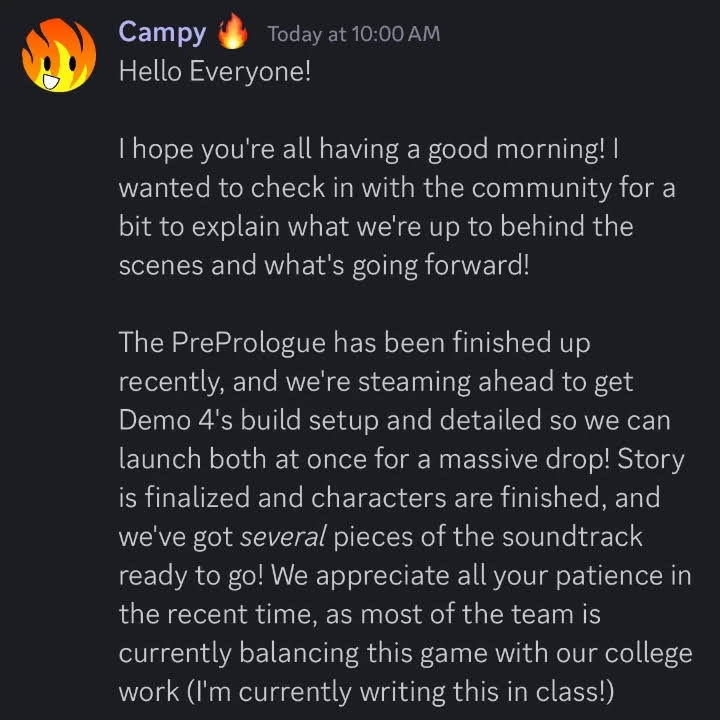Viewport: 720px width, 720px height.
Task: Click the word "community" in the message
Action: (x=541, y=188)
